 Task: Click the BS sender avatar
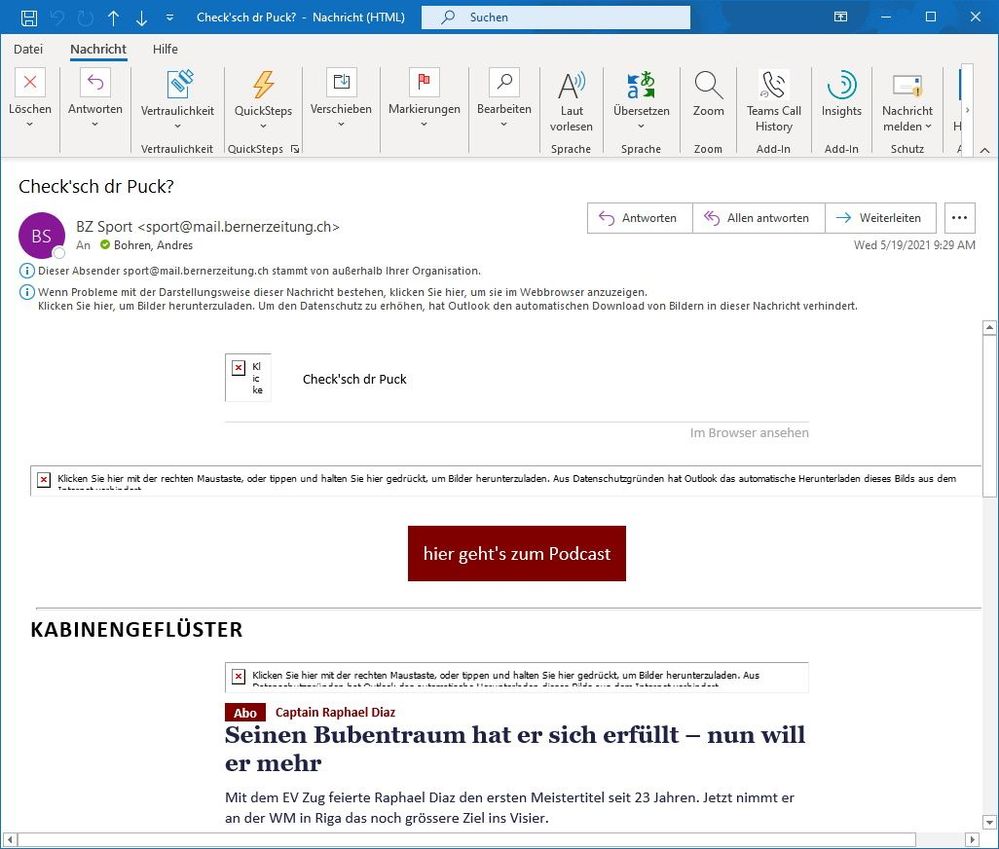click(x=41, y=236)
